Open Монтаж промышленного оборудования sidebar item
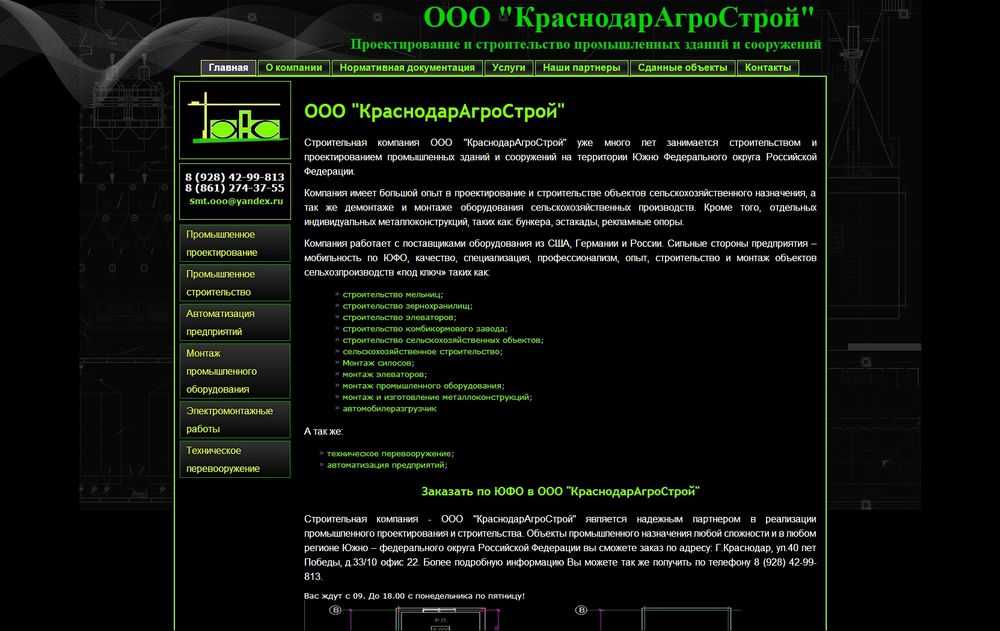 click(235, 371)
